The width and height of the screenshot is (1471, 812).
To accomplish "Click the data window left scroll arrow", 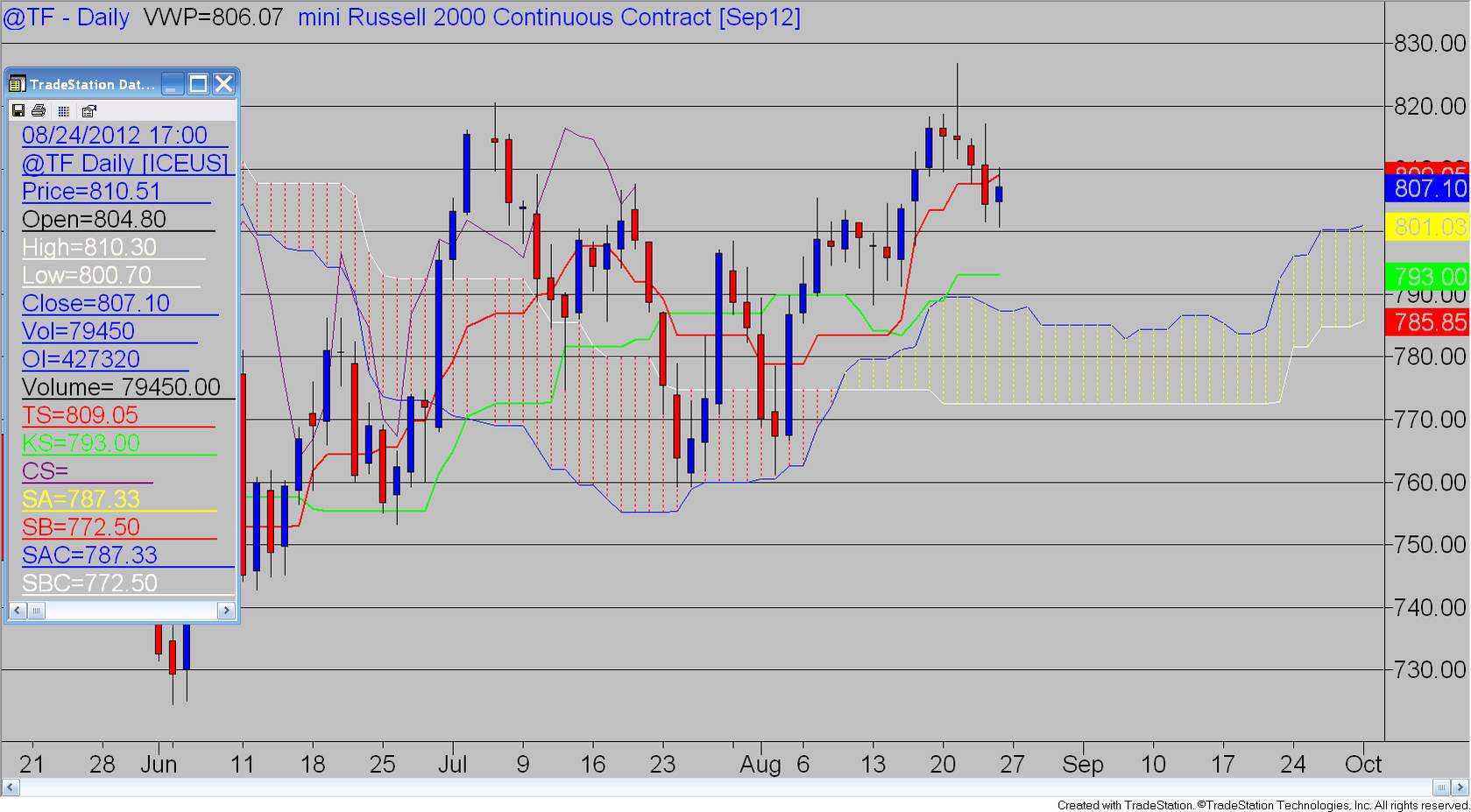I will 18,611.
